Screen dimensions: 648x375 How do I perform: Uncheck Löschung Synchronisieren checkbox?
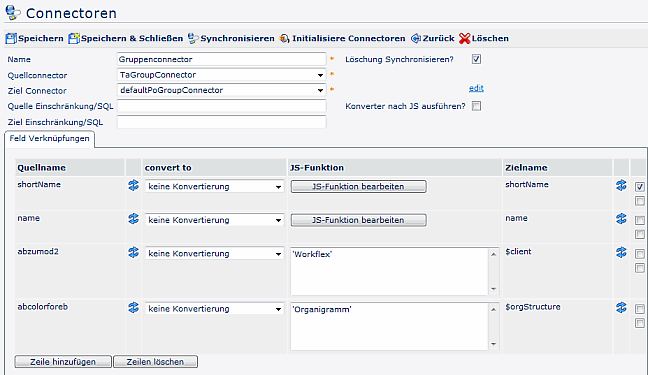pyautogui.click(x=476, y=59)
